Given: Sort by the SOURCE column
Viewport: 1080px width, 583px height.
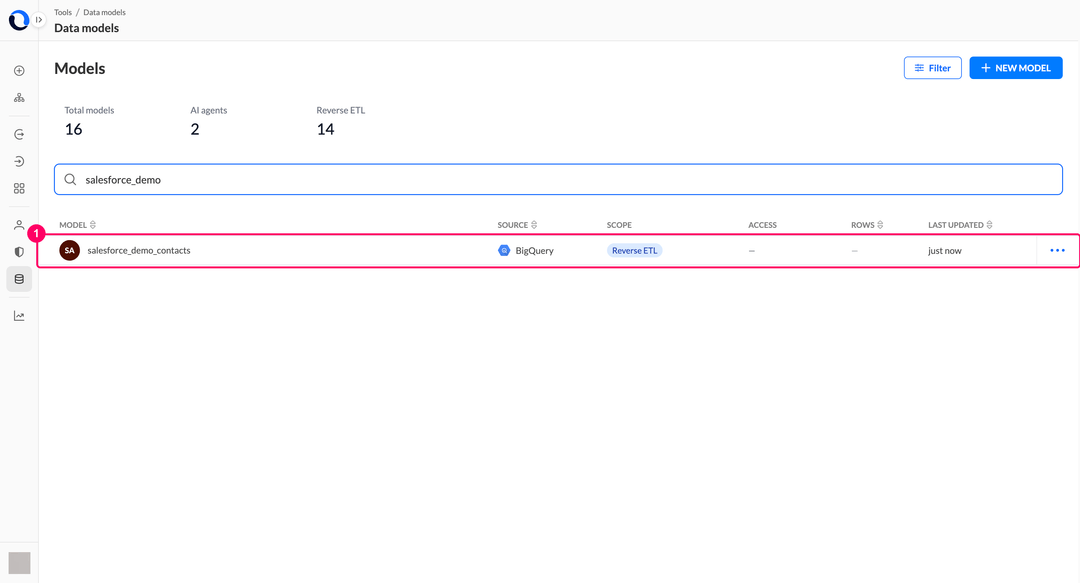Looking at the screenshot, I should [517, 225].
